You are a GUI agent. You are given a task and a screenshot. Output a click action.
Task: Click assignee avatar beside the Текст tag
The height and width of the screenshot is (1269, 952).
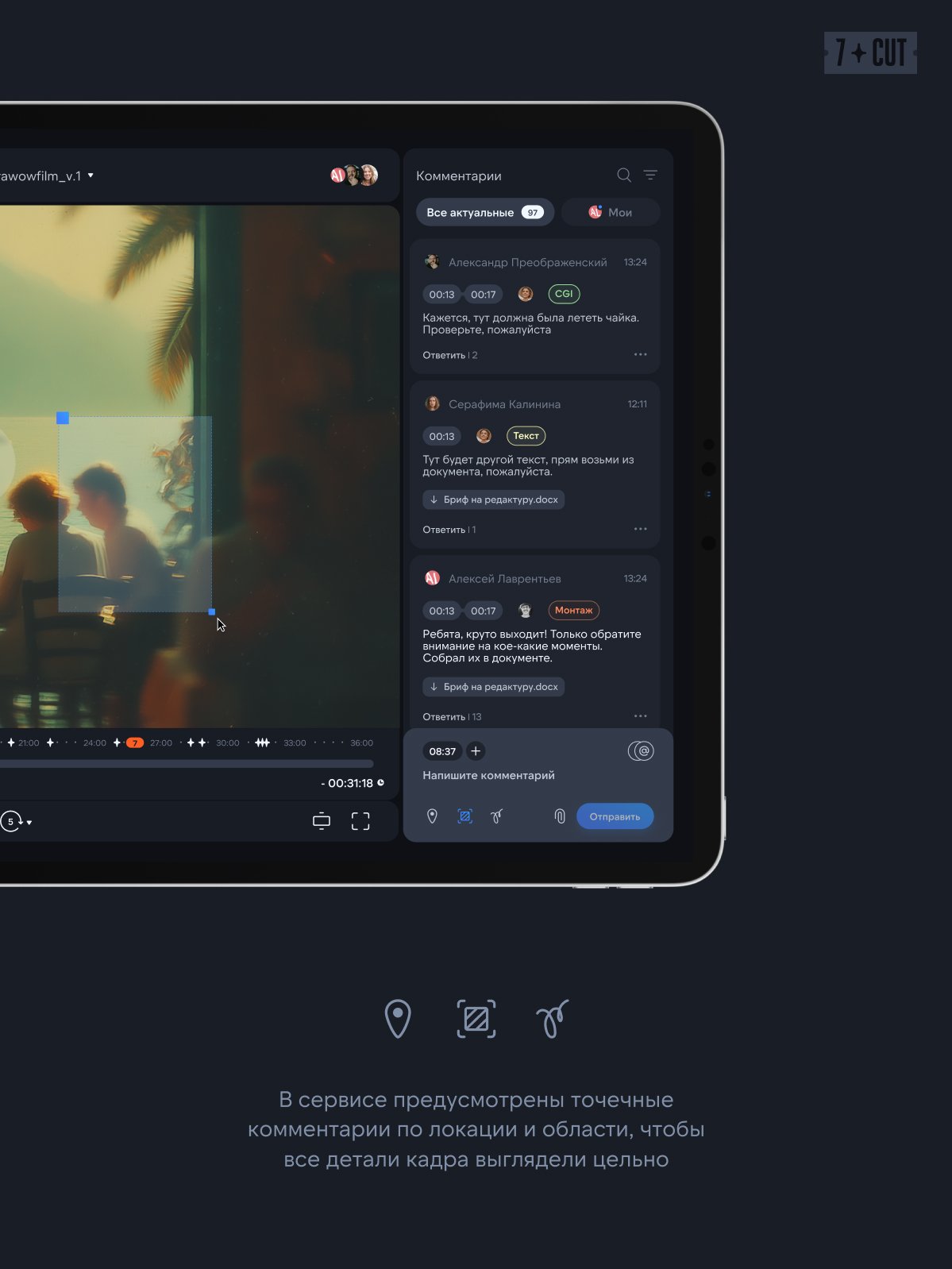click(484, 436)
